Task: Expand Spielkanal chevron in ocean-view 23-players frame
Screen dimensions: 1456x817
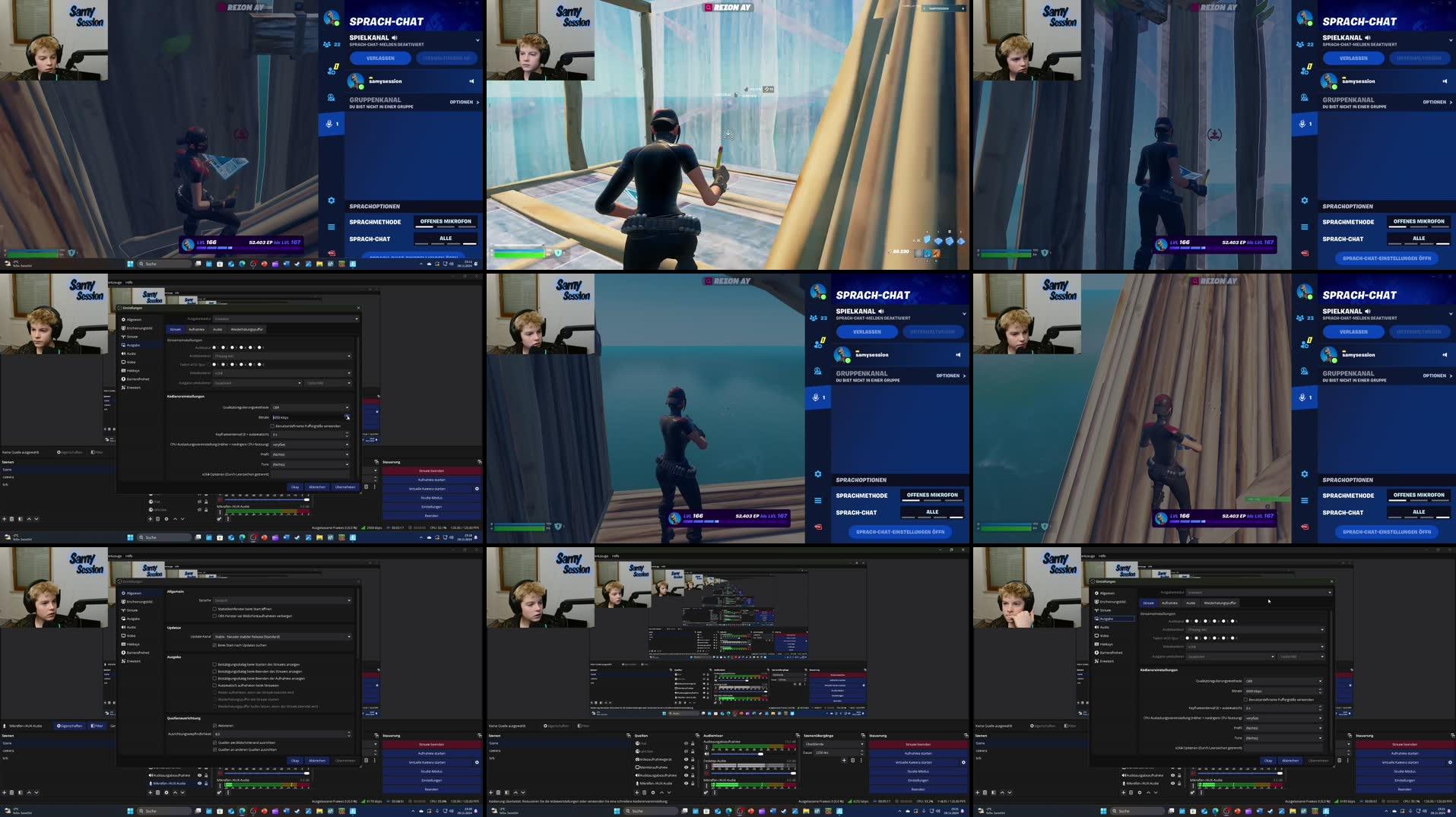Action: point(964,313)
